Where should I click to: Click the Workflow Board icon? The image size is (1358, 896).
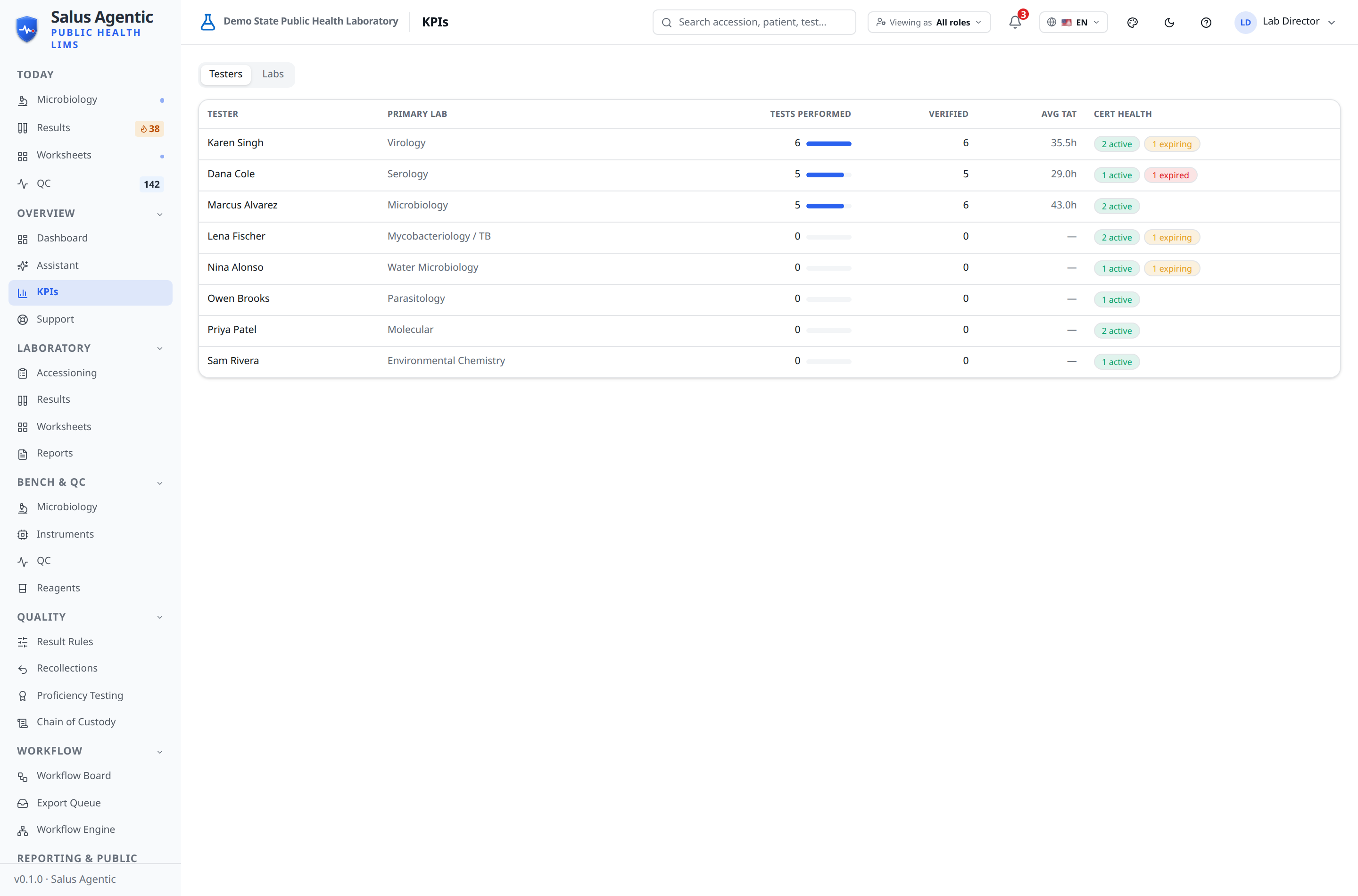click(x=23, y=777)
